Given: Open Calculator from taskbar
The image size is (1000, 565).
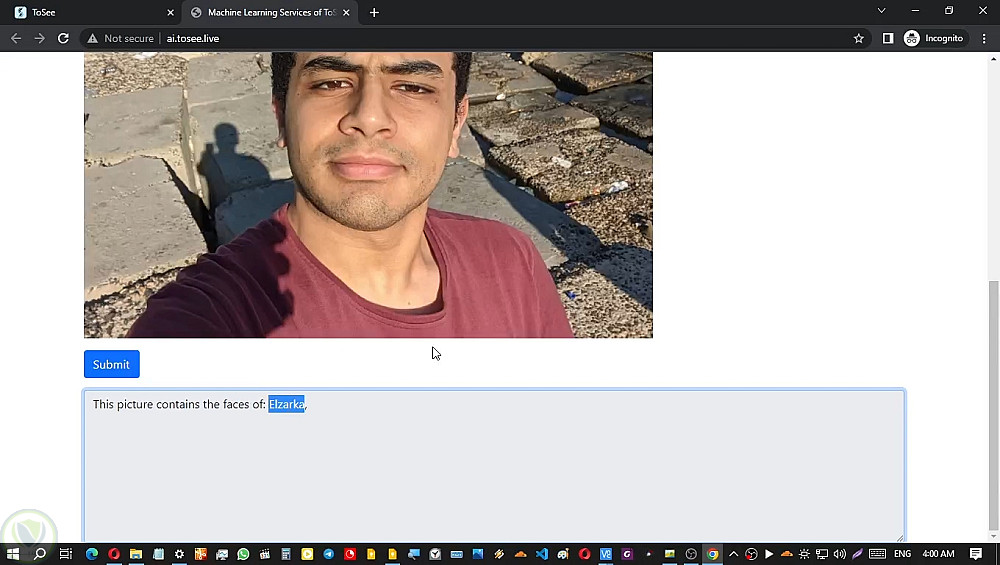Looking at the screenshot, I should [286, 554].
